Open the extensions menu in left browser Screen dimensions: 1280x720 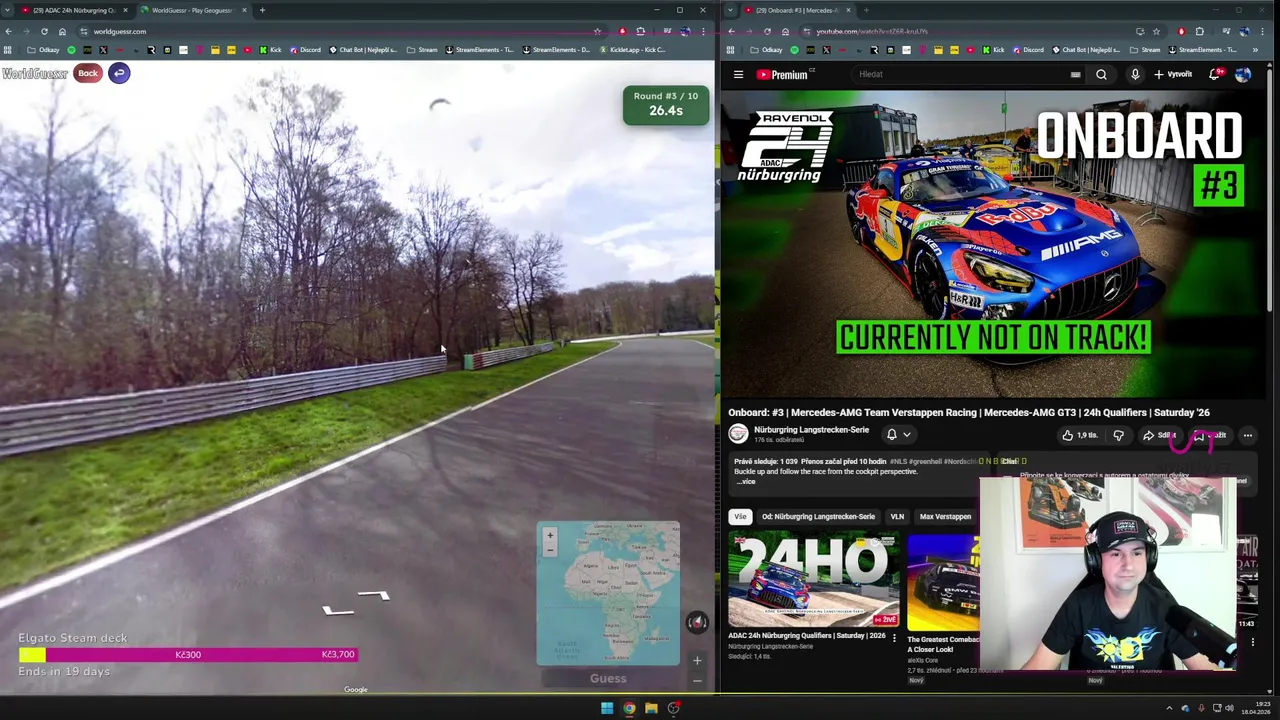640,31
